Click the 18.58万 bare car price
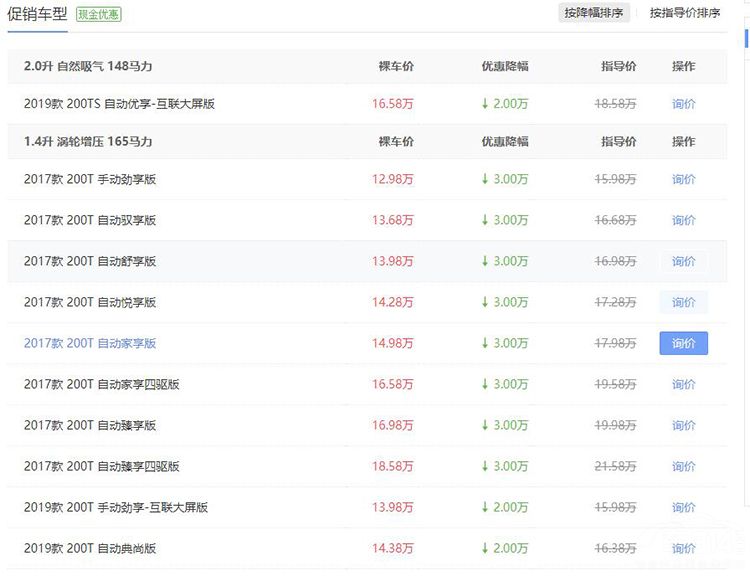750x576 pixels. tap(393, 466)
